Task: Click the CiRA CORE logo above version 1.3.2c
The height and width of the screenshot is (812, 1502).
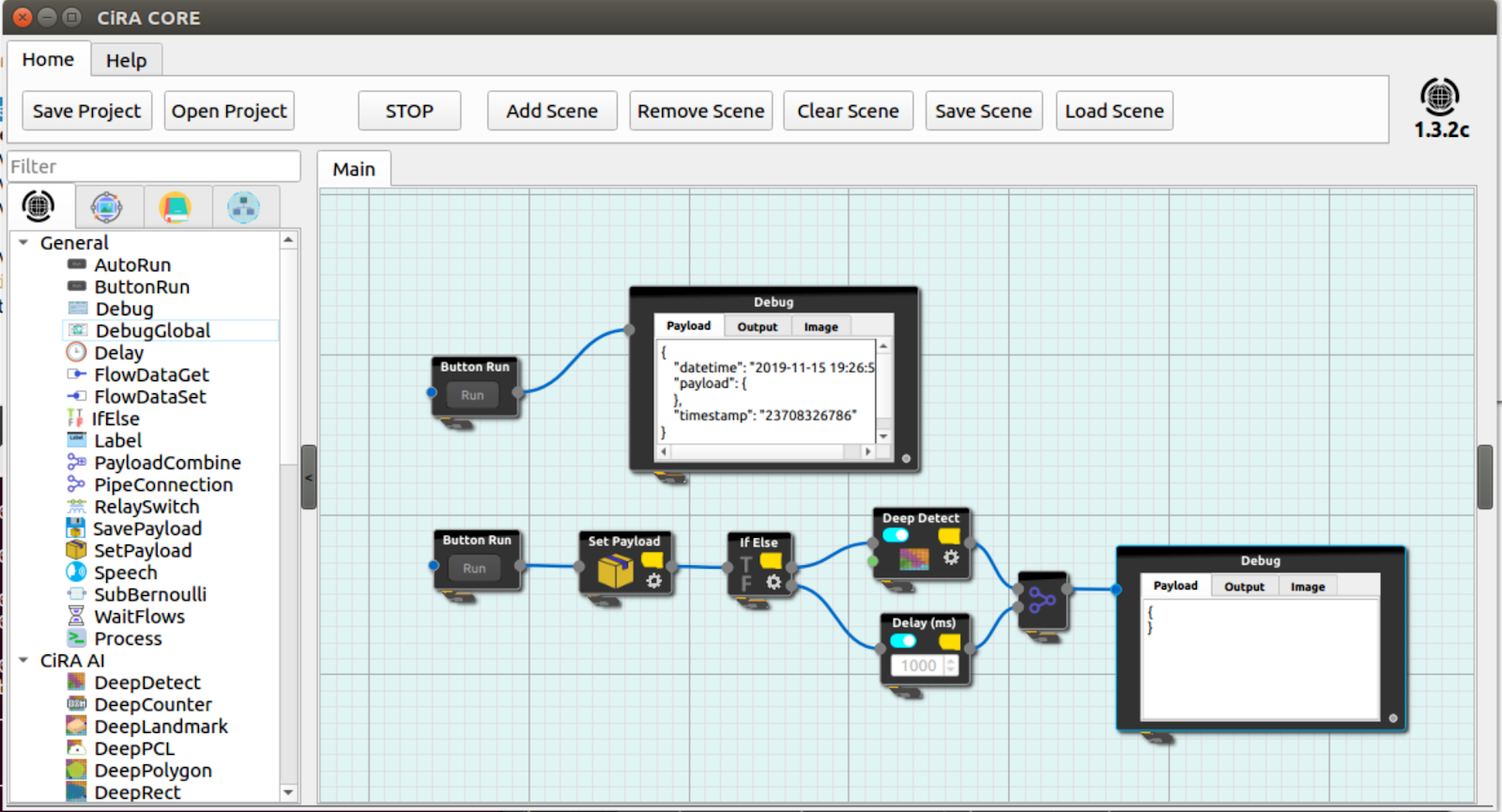Action: (x=1440, y=97)
